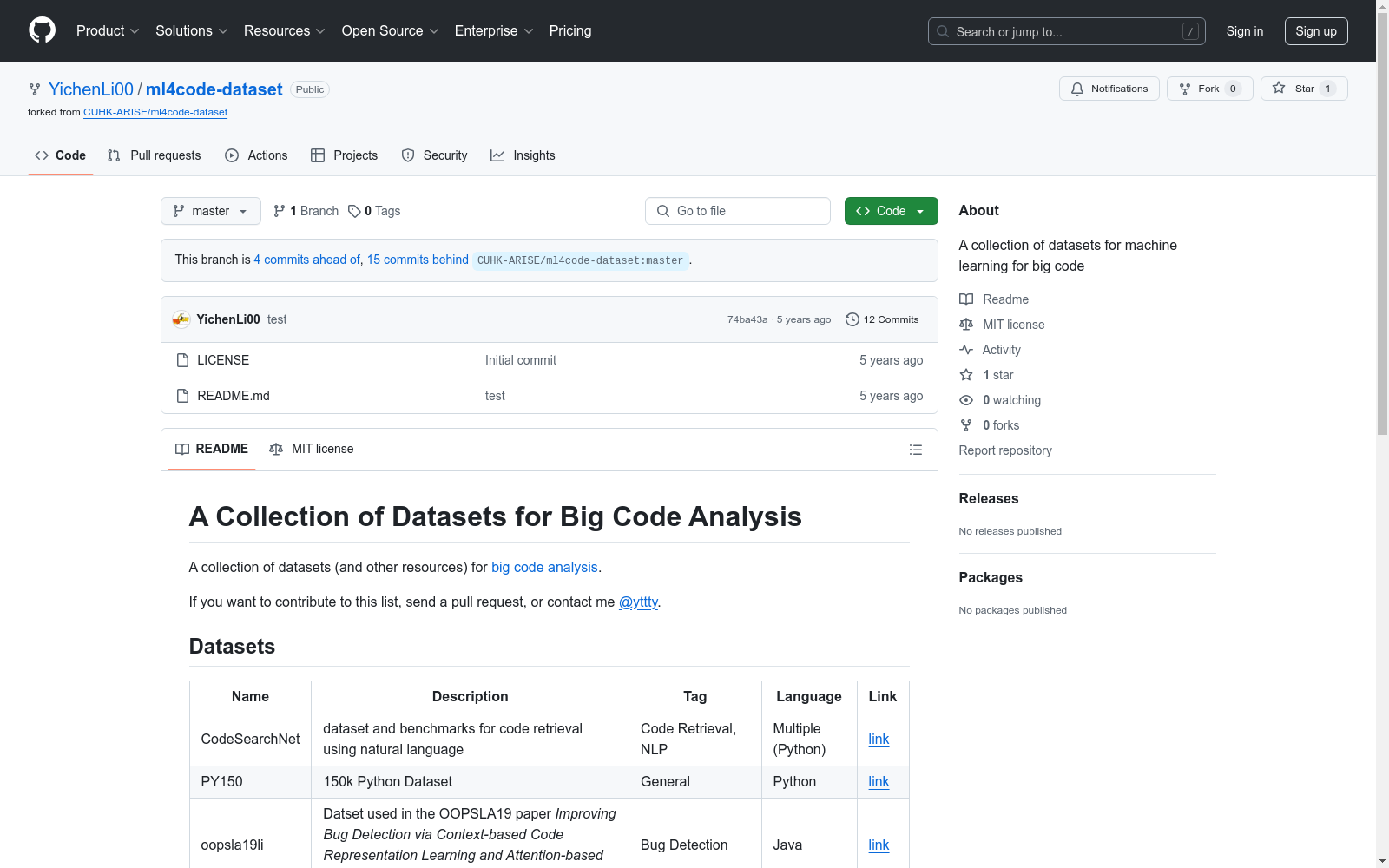Switch to the Security tab
Viewport: 1389px width, 868px height.
coord(434,155)
